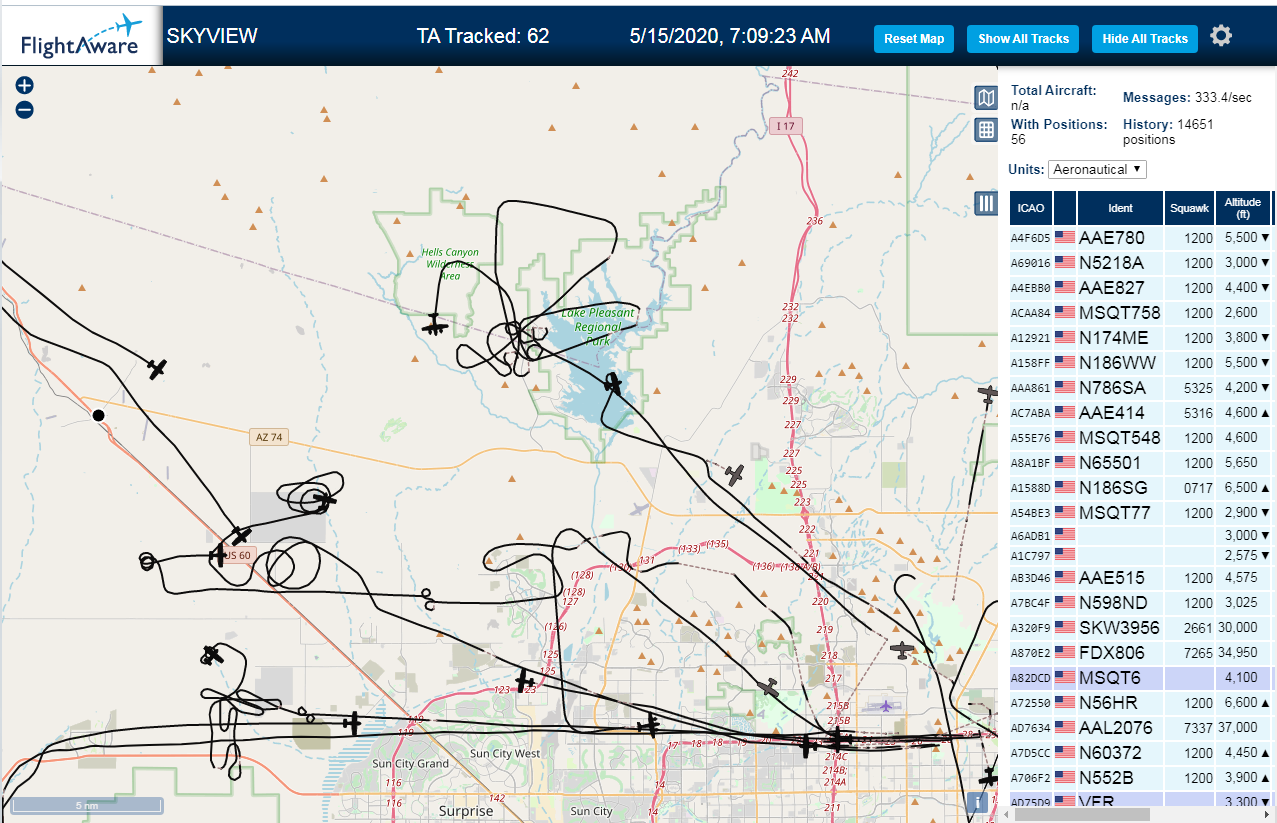This screenshot has width=1277, height=823.
Task: Toggle the grid overlay icon
Action: (x=986, y=129)
